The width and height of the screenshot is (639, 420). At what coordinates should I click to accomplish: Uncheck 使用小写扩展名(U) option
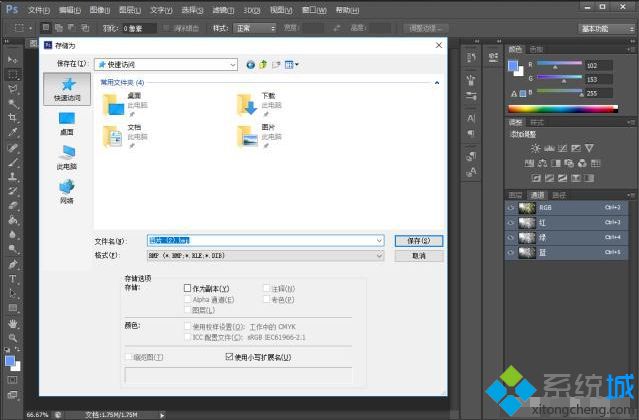pos(229,357)
